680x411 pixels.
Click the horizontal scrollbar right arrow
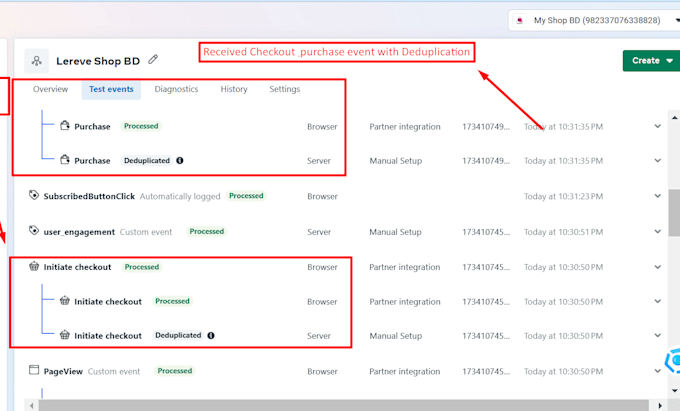click(660, 406)
